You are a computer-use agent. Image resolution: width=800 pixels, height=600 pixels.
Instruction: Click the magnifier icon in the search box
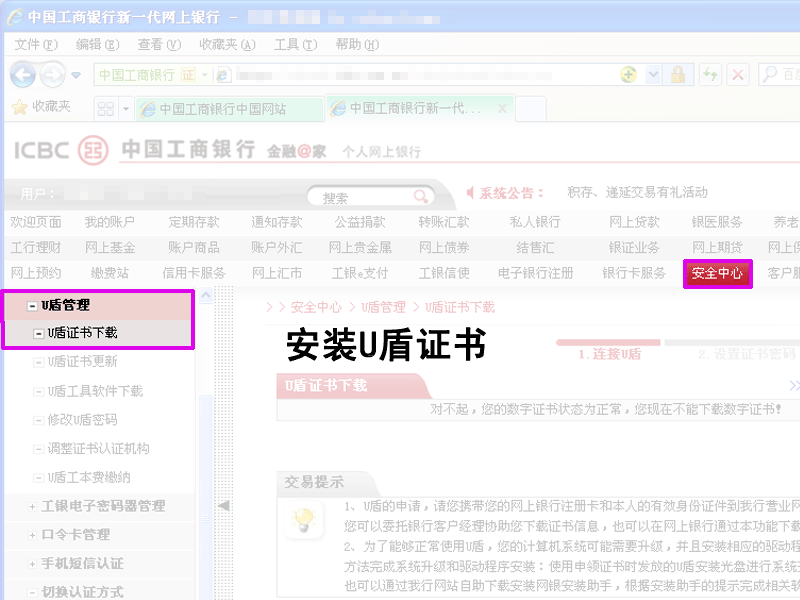(x=418, y=195)
